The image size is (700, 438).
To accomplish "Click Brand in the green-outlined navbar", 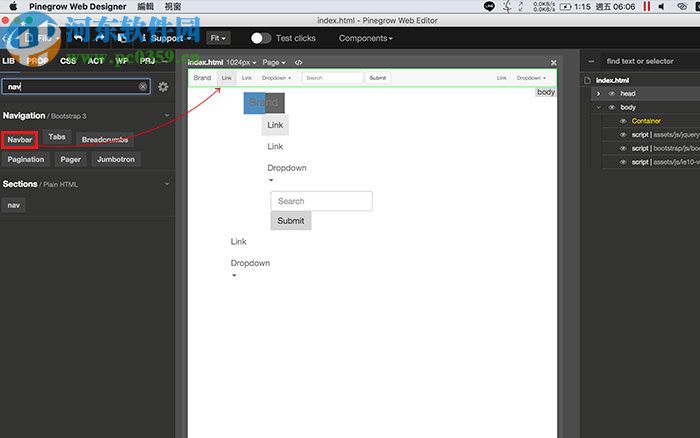I will pyautogui.click(x=202, y=78).
